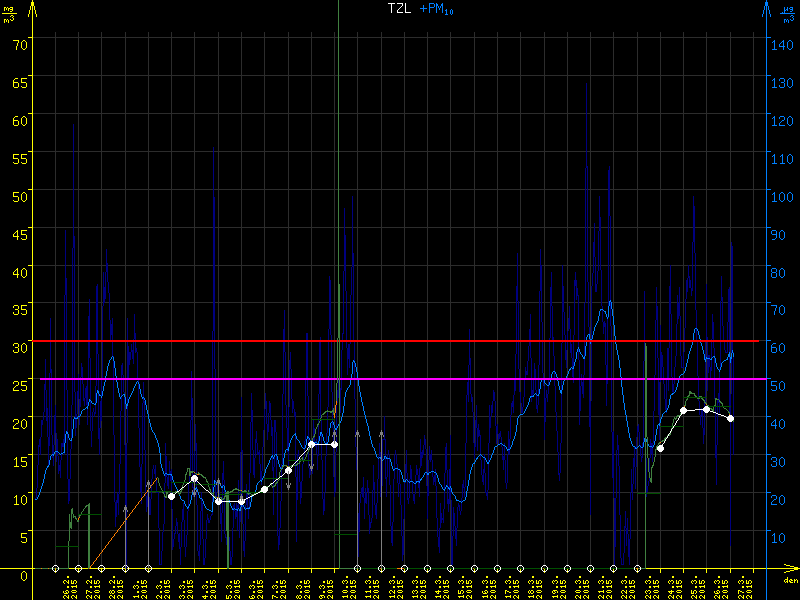Click the 10.3.2015 date label

point(347,587)
